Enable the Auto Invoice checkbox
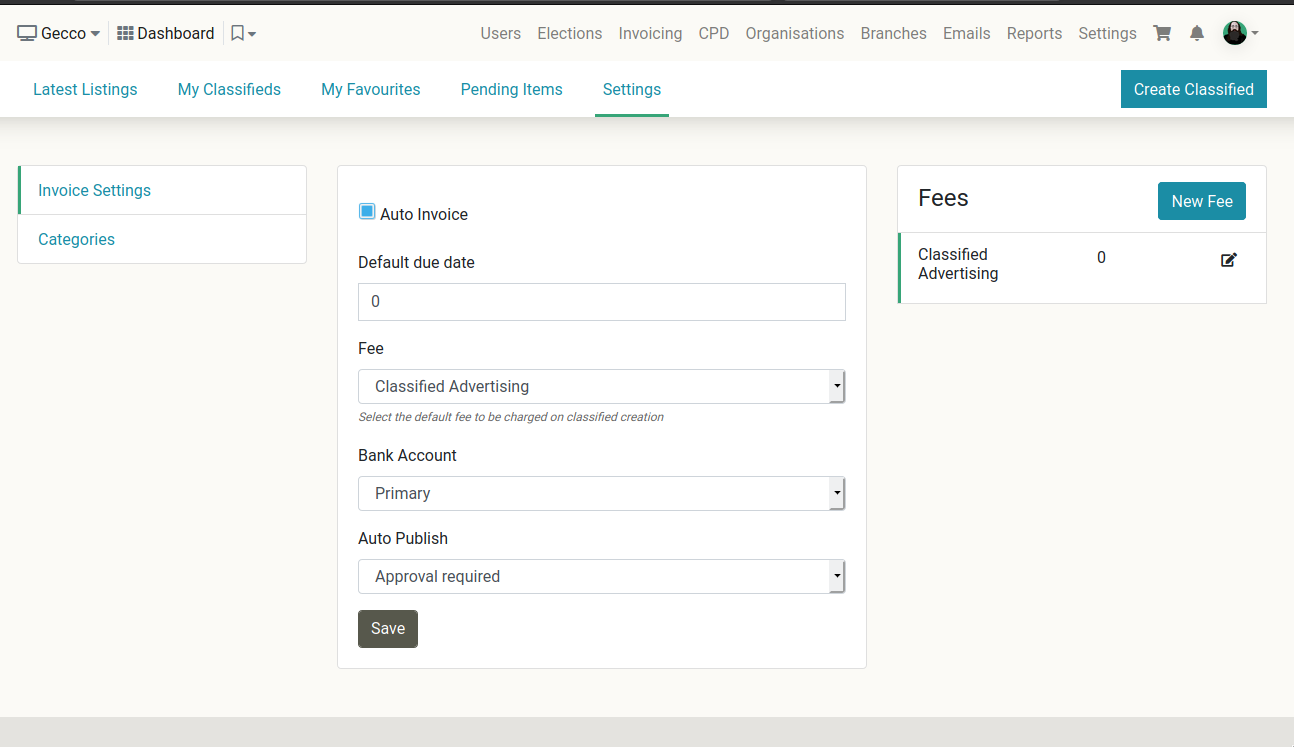This screenshot has height=747, width=1294. 366,211
